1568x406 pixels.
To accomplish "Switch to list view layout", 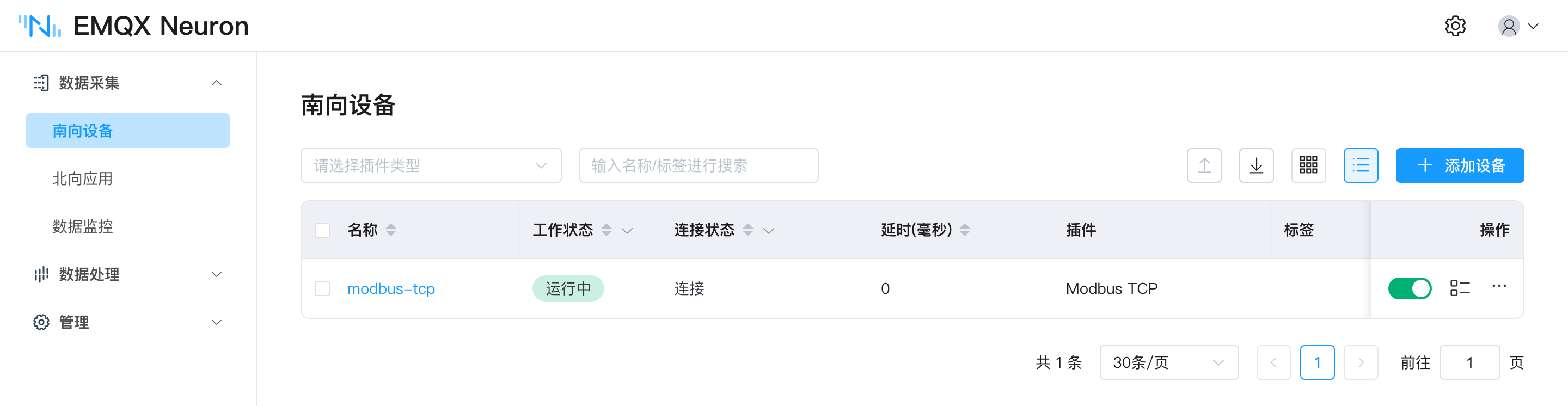I will pyautogui.click(x=1361, y=165).
